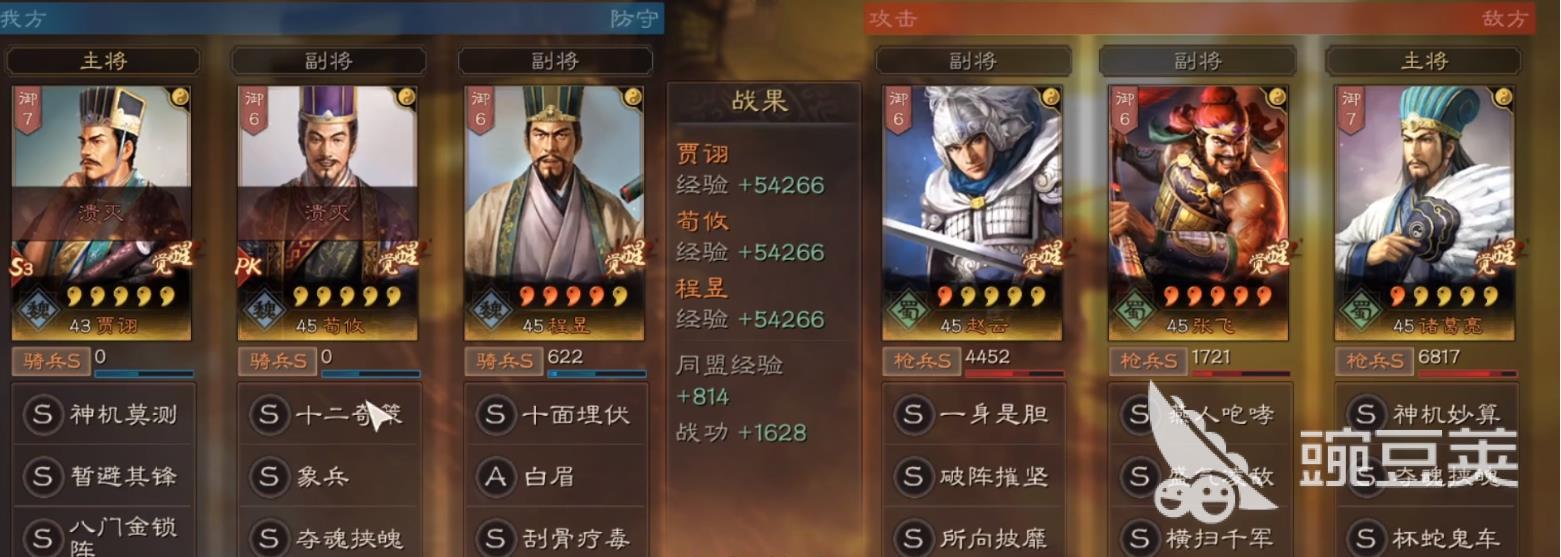This screenshot has width=1561, height=557.
Task: Open 荀攸 general portrait card
Action: [328, 211]
